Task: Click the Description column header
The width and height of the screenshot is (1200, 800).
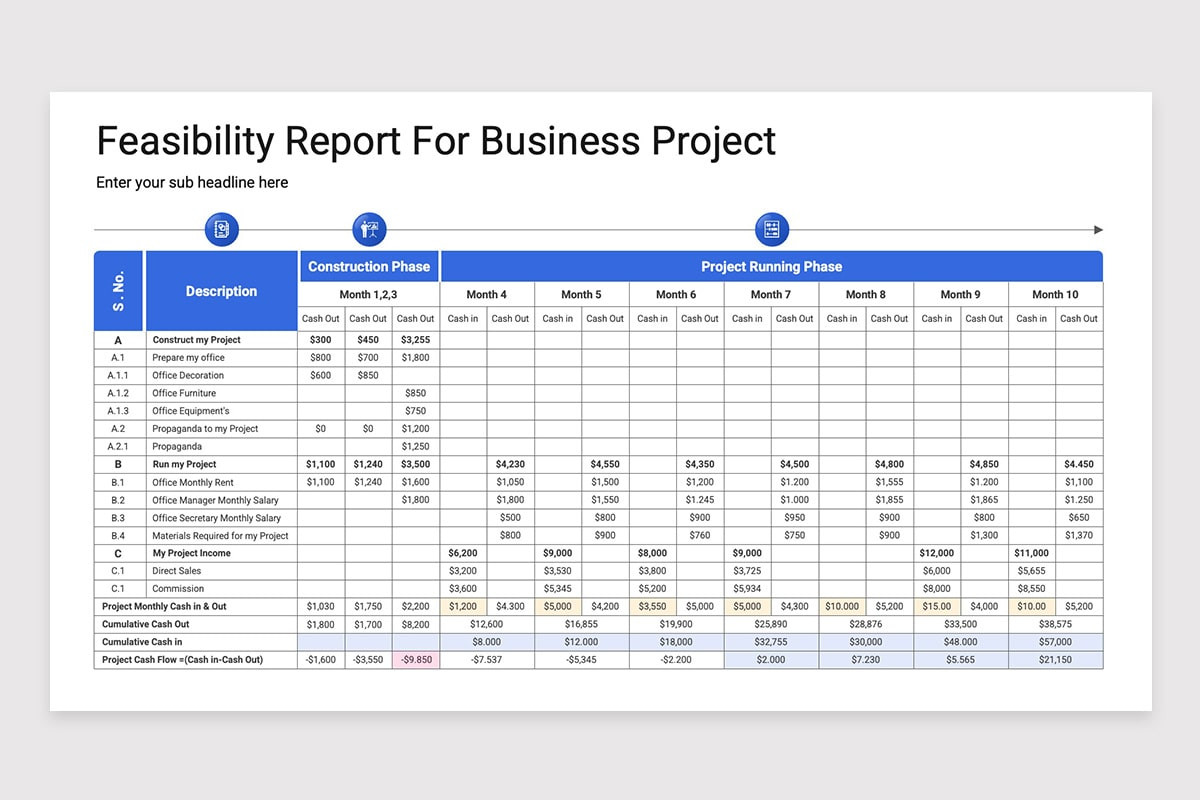Action: tap(222, 291)
